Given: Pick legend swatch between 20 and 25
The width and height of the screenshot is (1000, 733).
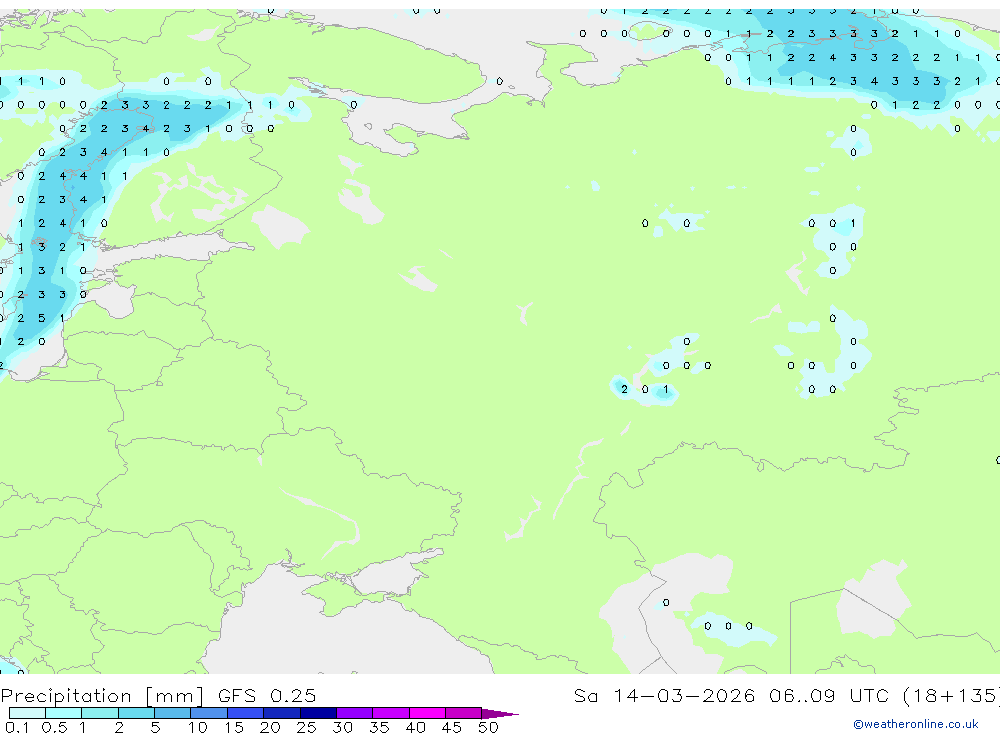Looking at the screenshot, I should [282, 713].
